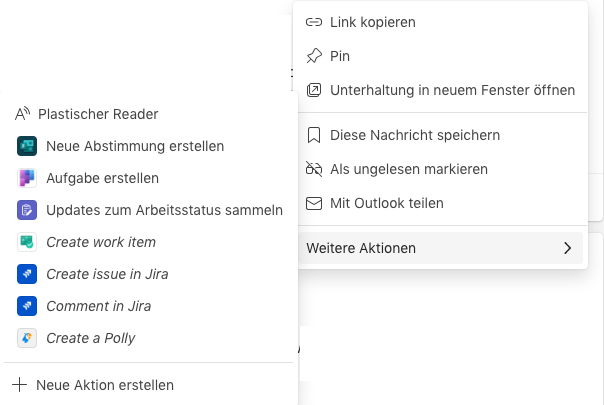Viewport: 604px width, 405px height.
Task: Click the Aufgabe erstellen app icon
Action: [27, 178]
